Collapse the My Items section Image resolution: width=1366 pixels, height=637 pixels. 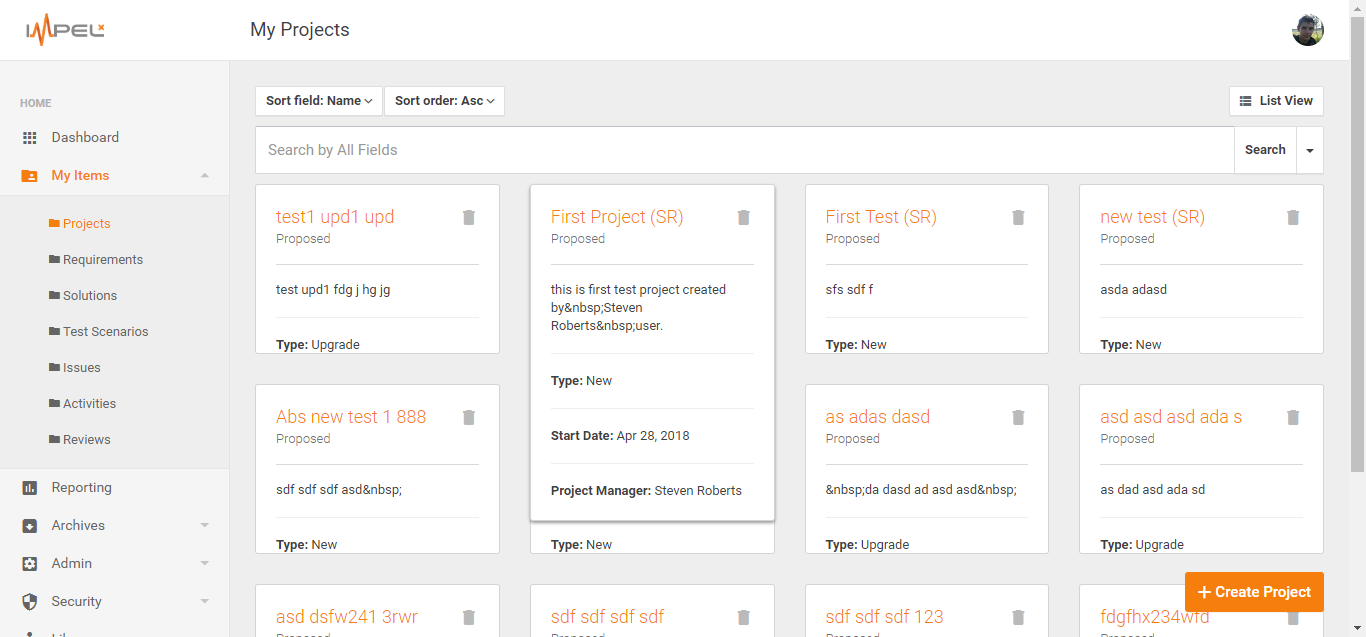205,176
